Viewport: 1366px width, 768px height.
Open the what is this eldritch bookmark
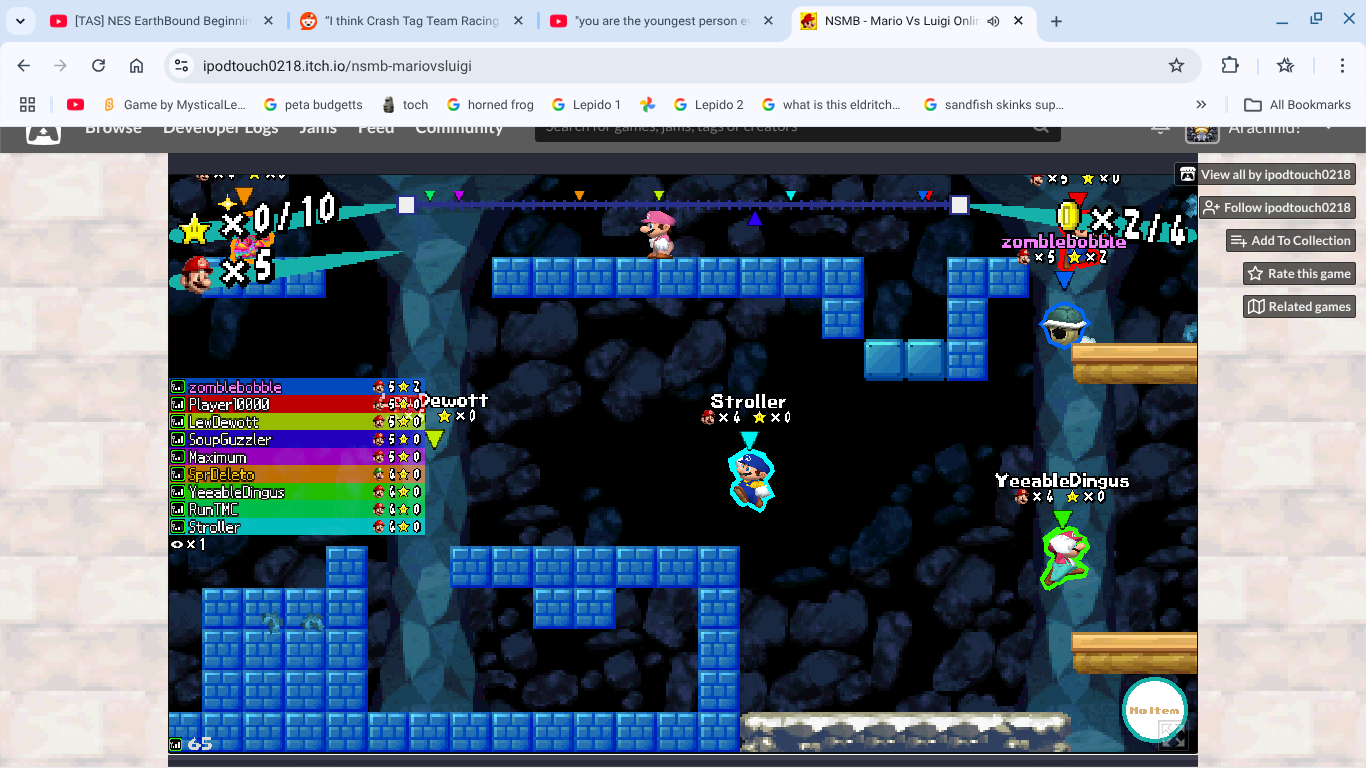(x=832, y=104)
